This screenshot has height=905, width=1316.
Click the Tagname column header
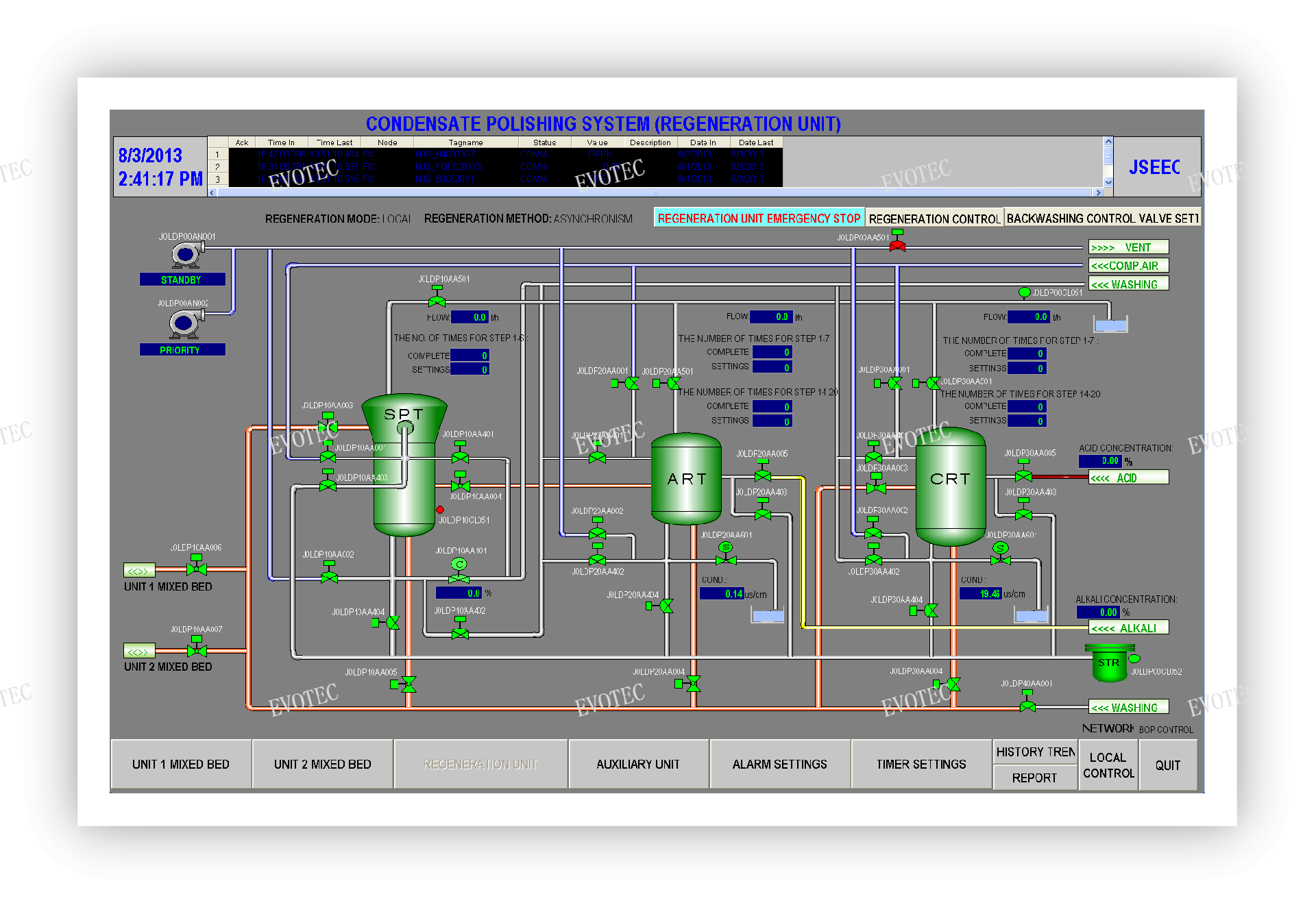[x=466, y=142]
